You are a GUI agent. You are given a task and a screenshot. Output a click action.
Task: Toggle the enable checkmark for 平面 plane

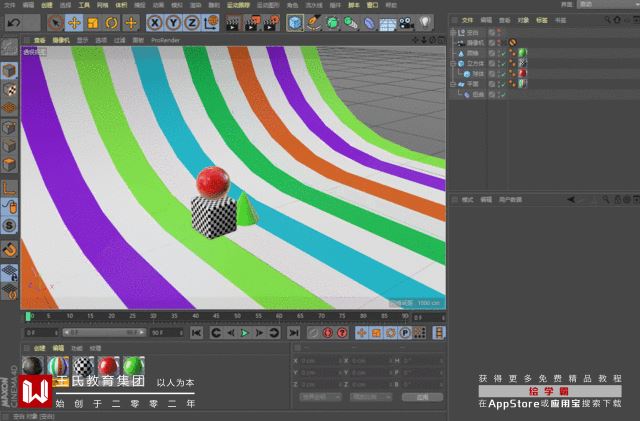pyautogui.click(x=503, y=84)
